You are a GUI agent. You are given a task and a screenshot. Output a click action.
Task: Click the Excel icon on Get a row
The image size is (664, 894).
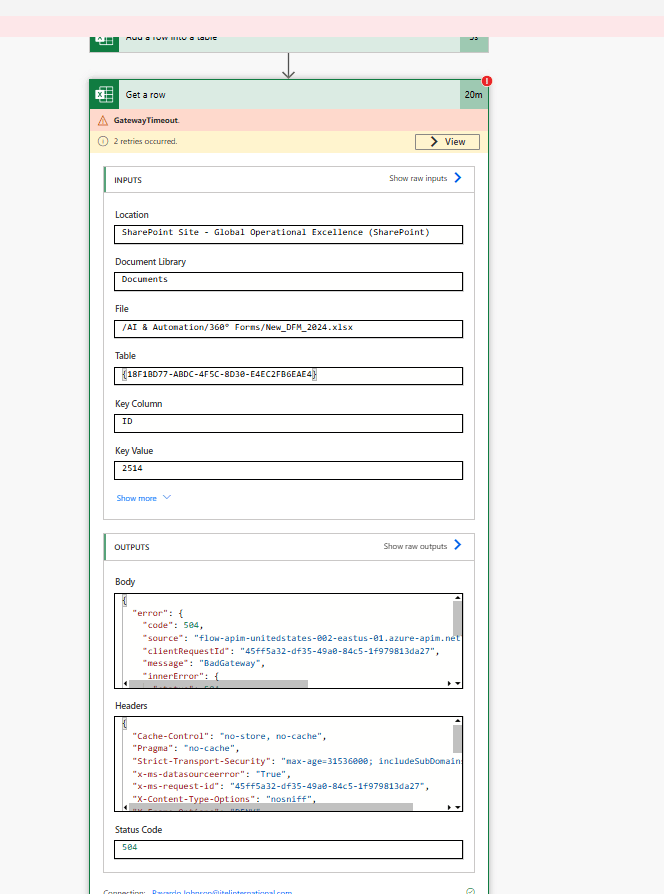(104, 95)
